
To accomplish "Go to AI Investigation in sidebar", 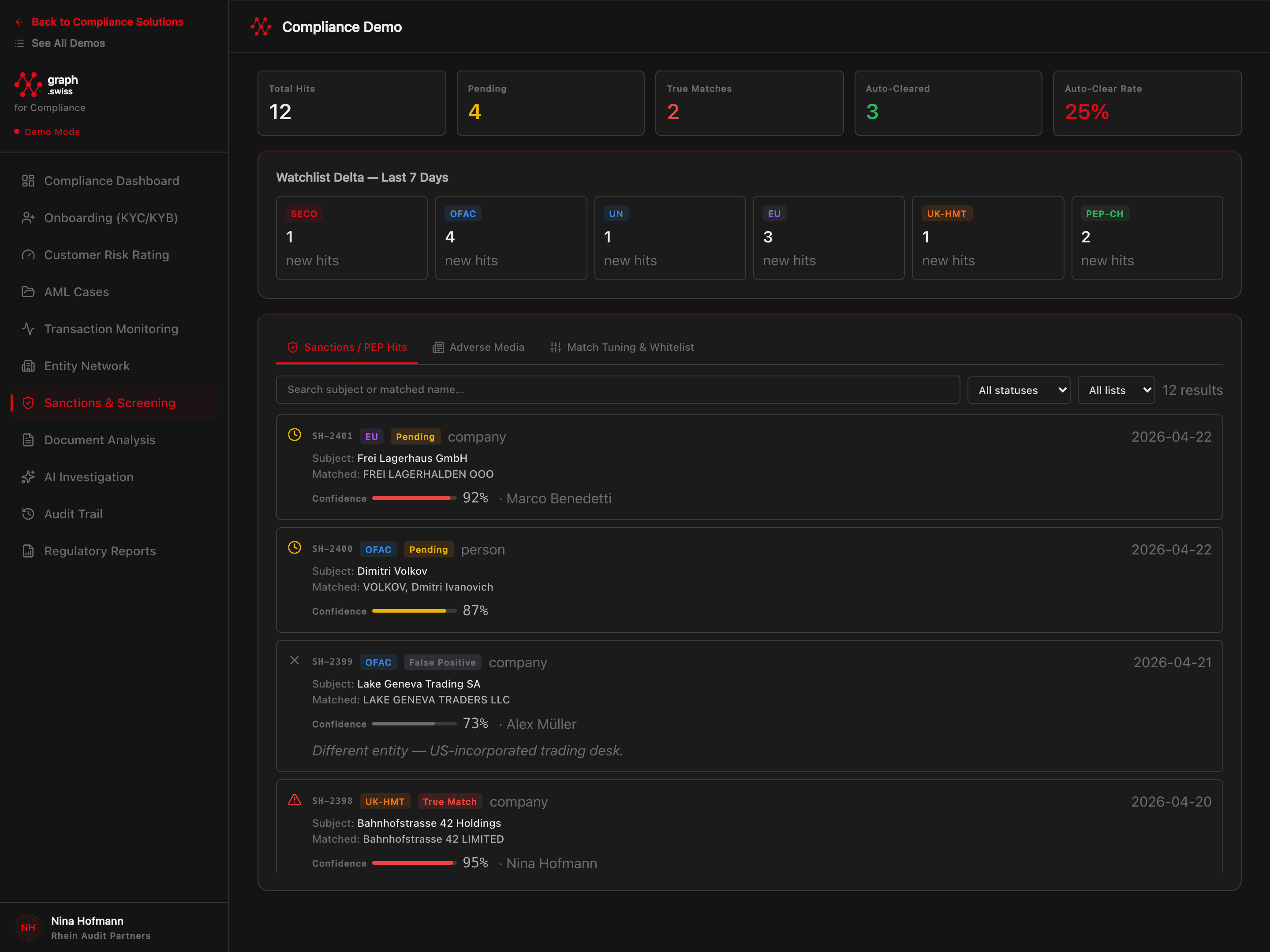I will coord(114,477).
